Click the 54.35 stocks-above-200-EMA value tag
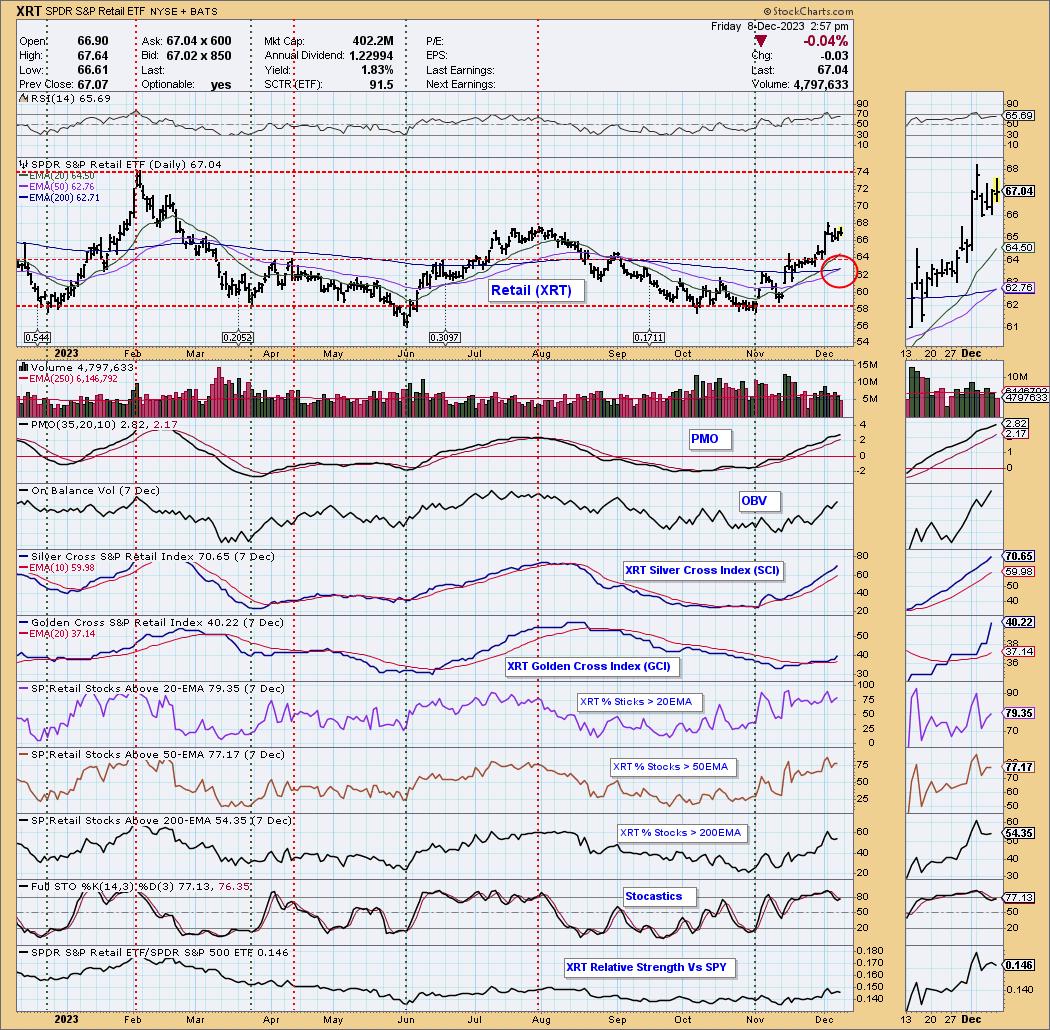This screenshot has width=1050, height=1030. (x=1019, y=833)
